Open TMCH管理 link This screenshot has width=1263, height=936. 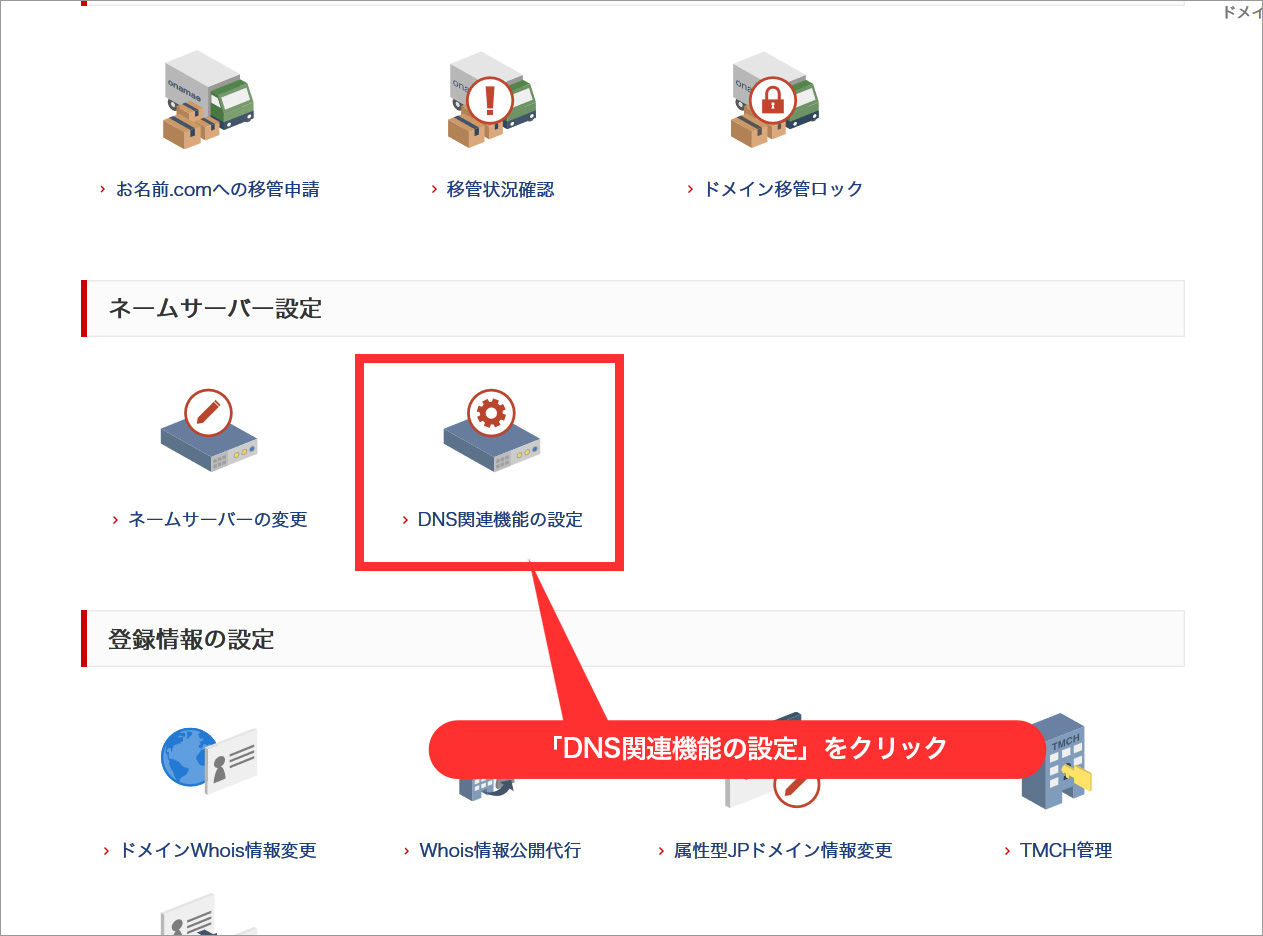1066,851
